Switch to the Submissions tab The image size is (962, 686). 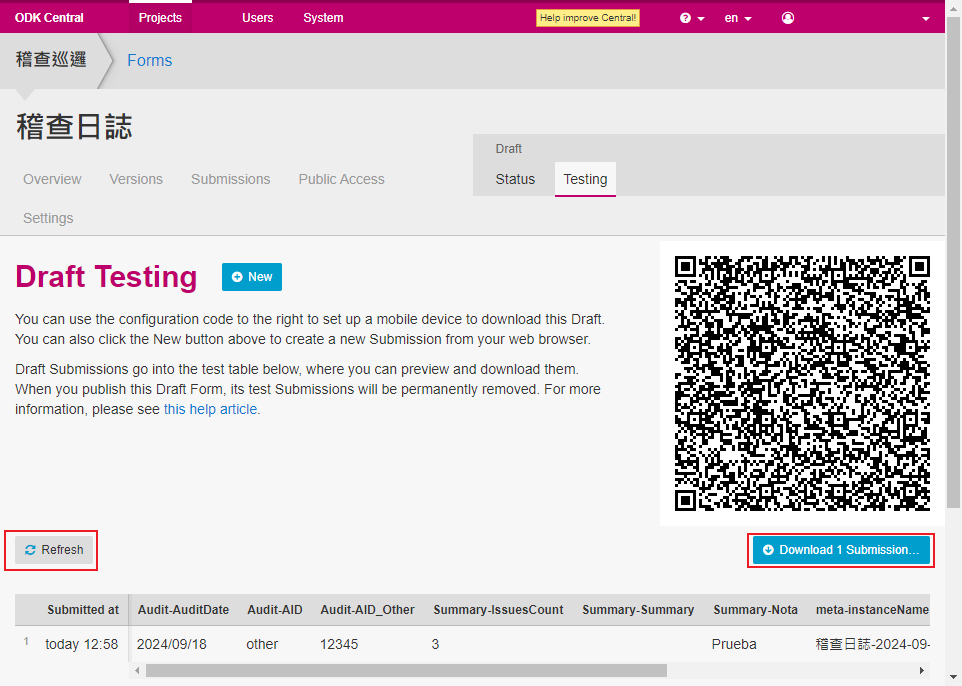coord(231,179)
